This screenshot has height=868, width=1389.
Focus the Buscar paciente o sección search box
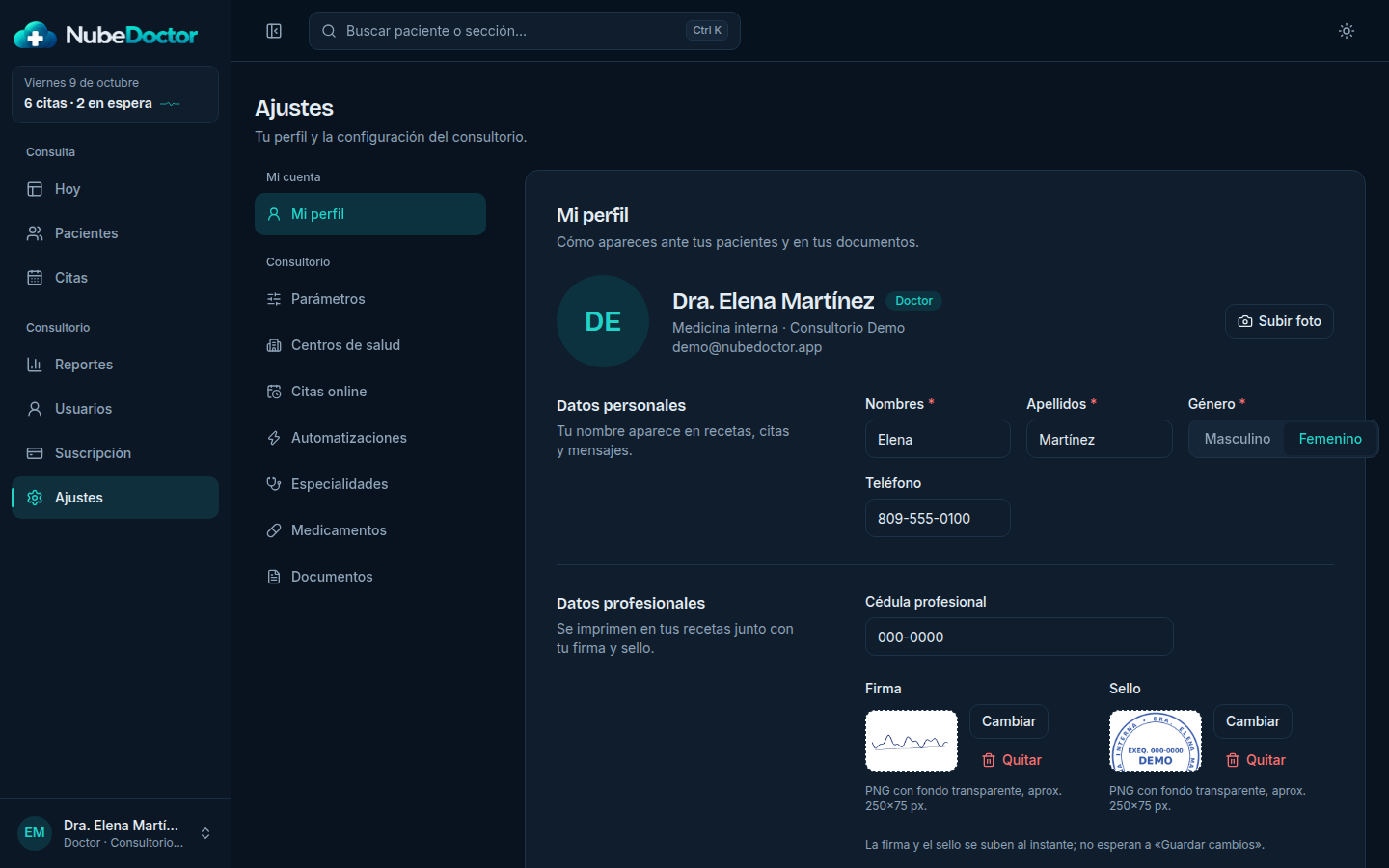click(525, 31)
